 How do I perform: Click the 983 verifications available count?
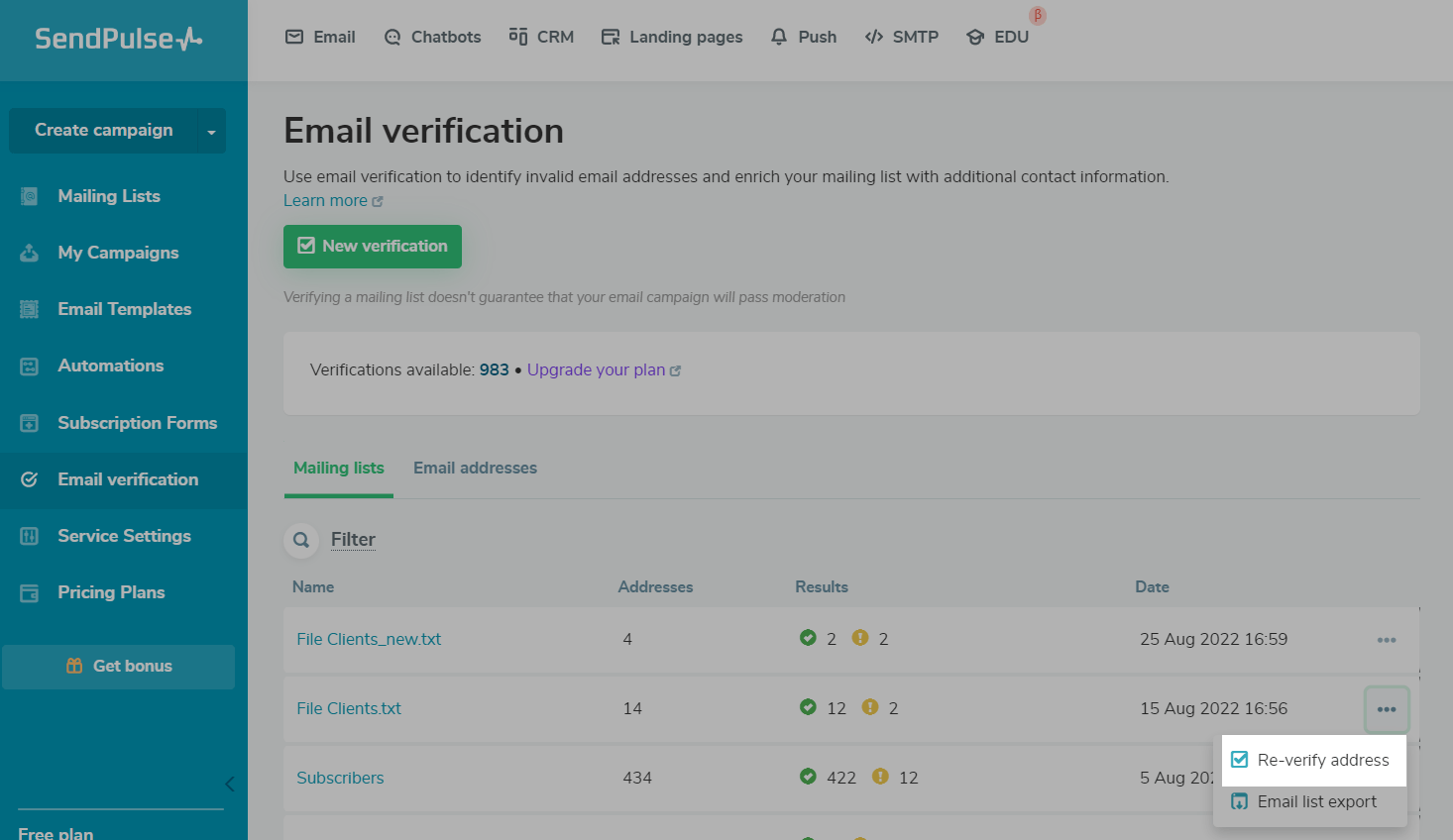point(494,369)
